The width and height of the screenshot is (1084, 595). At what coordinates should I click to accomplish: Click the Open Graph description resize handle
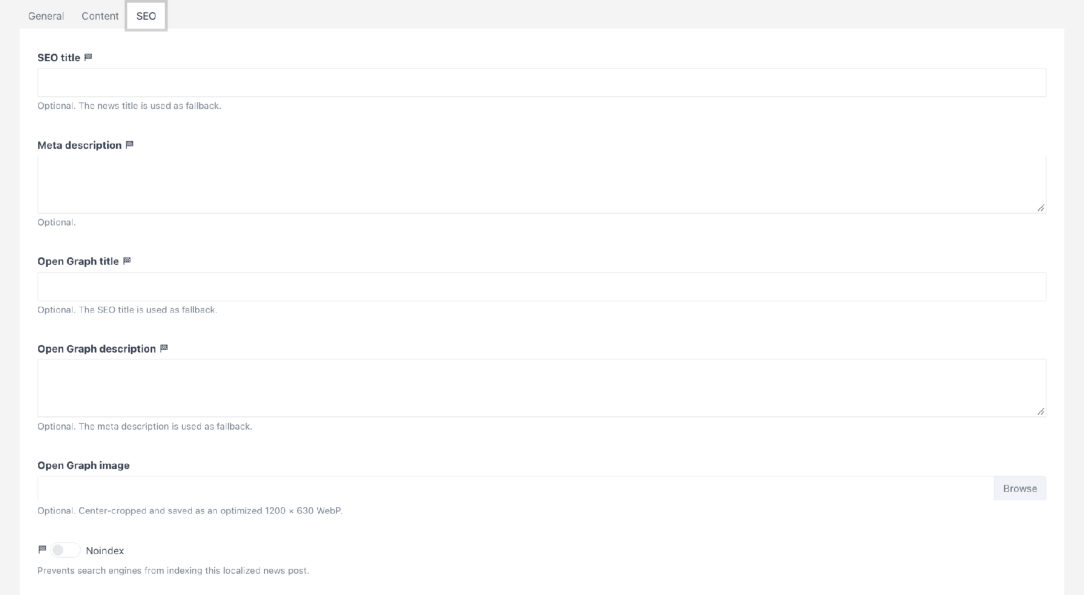[x=1040, y=411]
